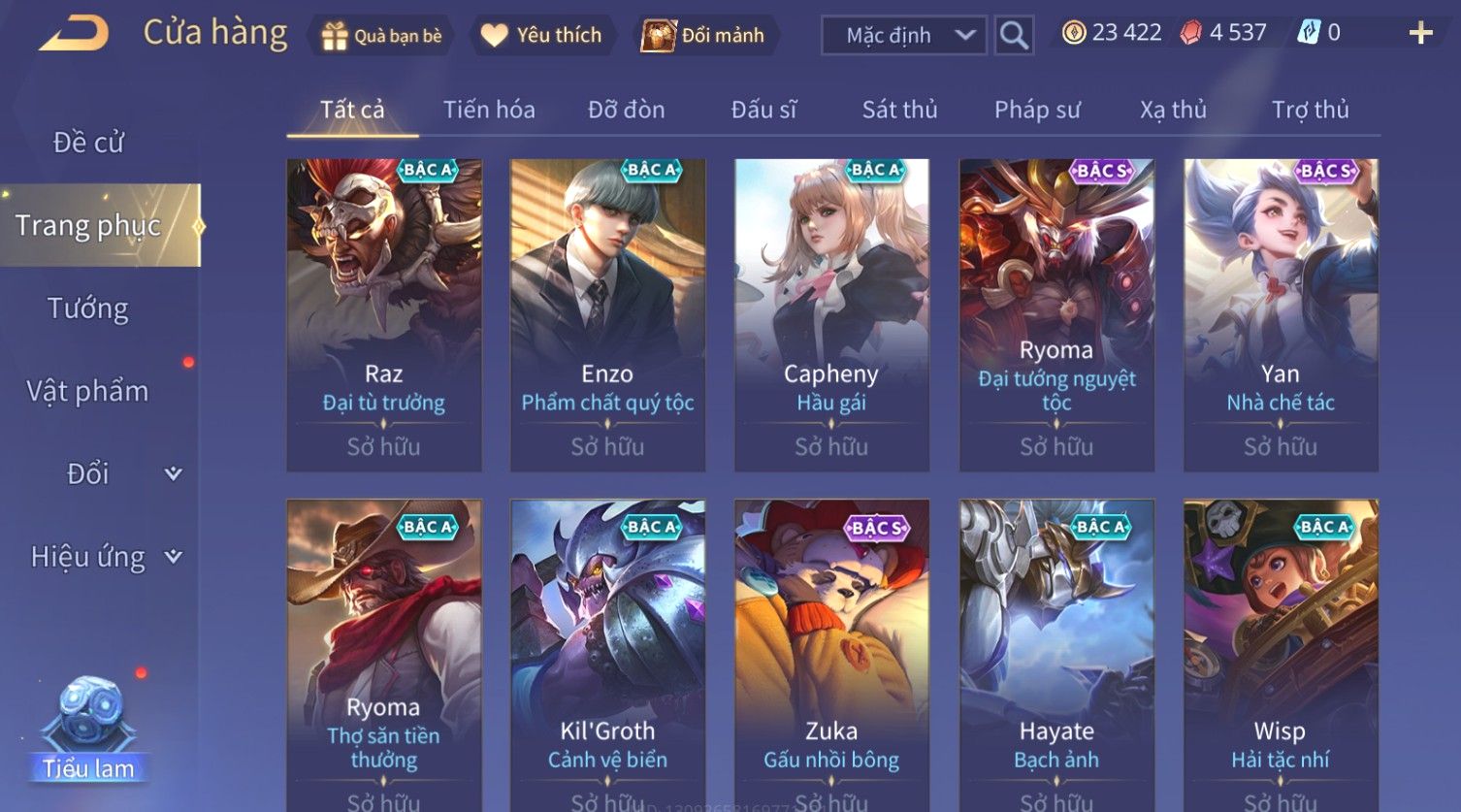Screen dimensions: 1461x812
Task: Tap the gold coin balance icon
Action: coord(1073,33)
